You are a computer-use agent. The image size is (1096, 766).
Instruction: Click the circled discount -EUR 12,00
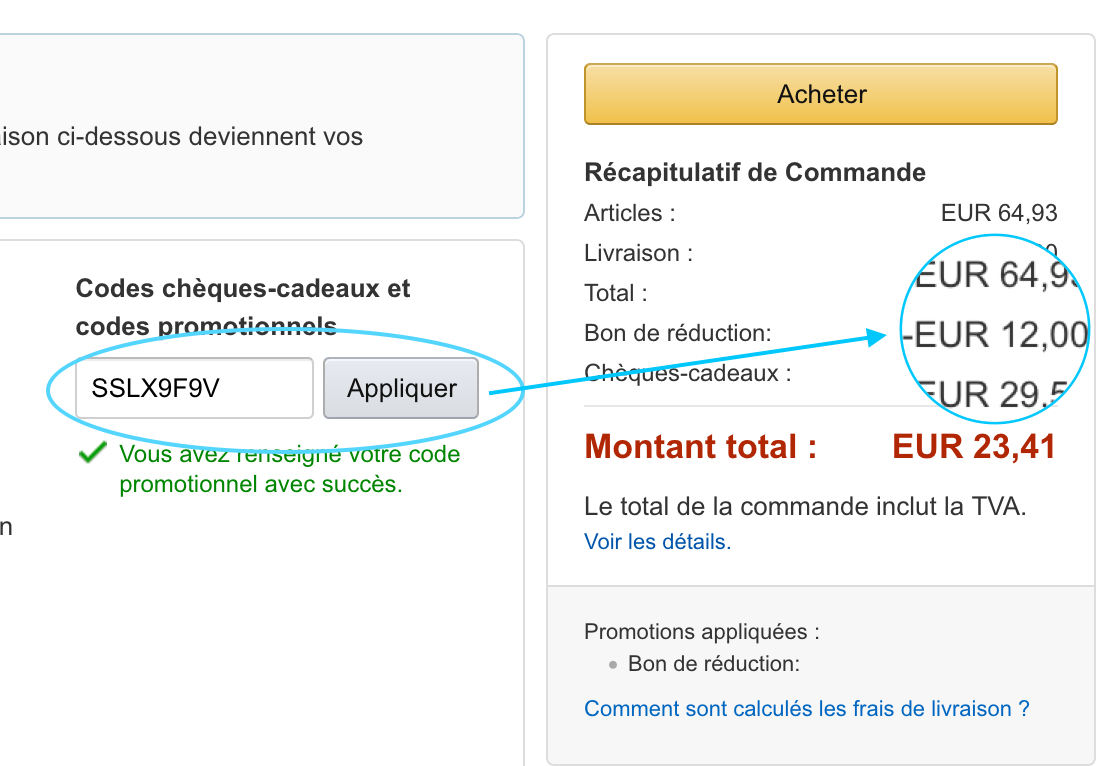pos(992,334)
